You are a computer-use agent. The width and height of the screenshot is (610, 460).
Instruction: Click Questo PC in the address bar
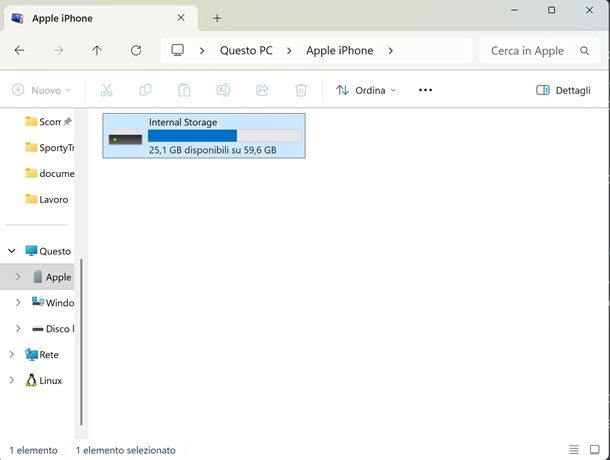tap(246, 51)
